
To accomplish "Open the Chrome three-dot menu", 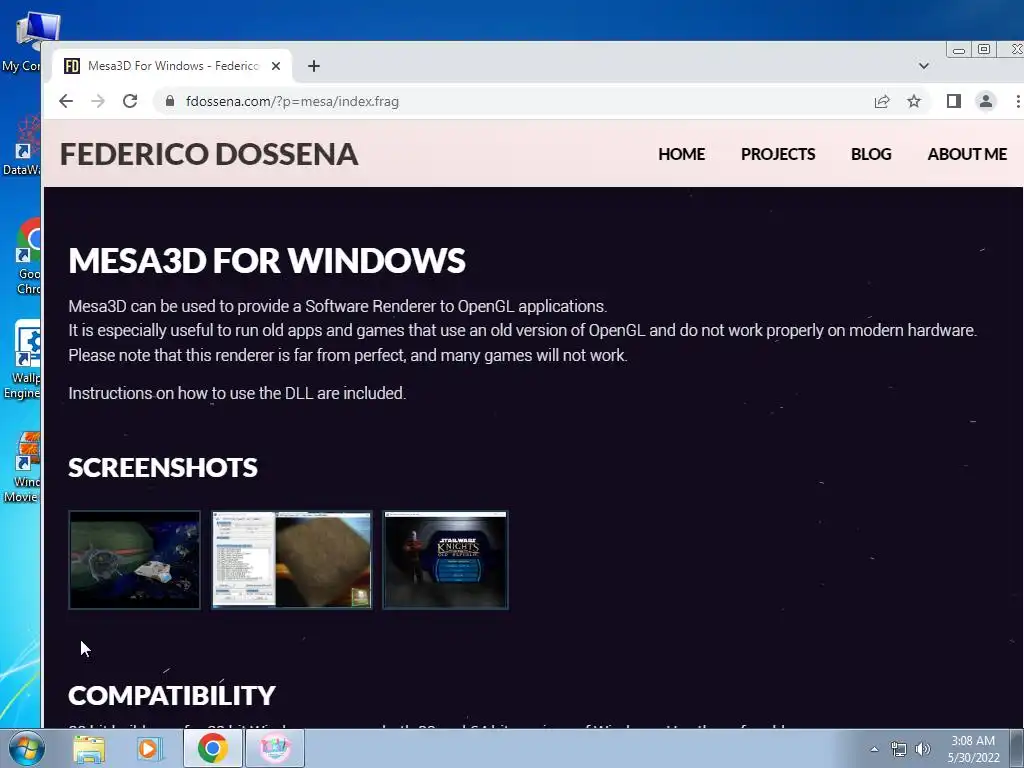I will coord(1017,101).
